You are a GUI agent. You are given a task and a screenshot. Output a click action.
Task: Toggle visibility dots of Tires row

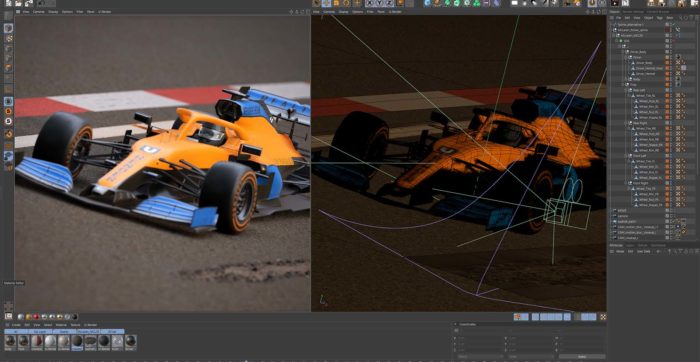tap(671, 84)
